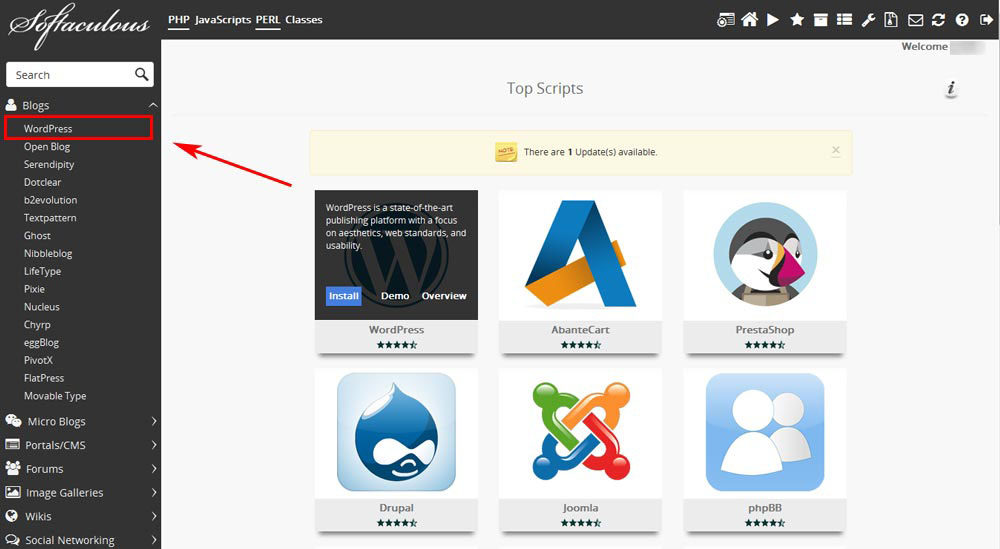Open the email settings envelope icon
This screenshot has height=549, width=1000.
915,20
